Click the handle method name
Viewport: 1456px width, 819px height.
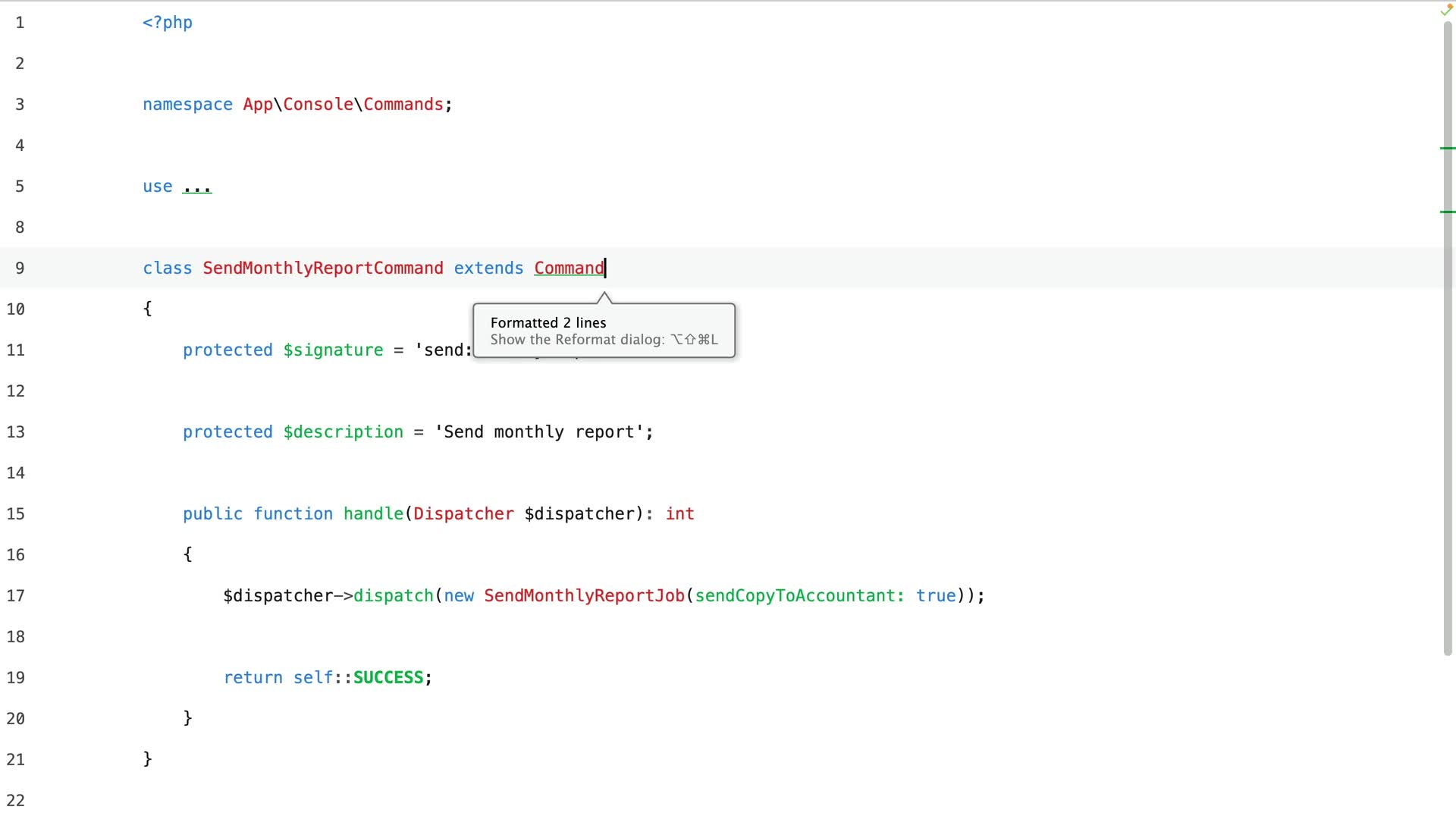coord(373,514)
